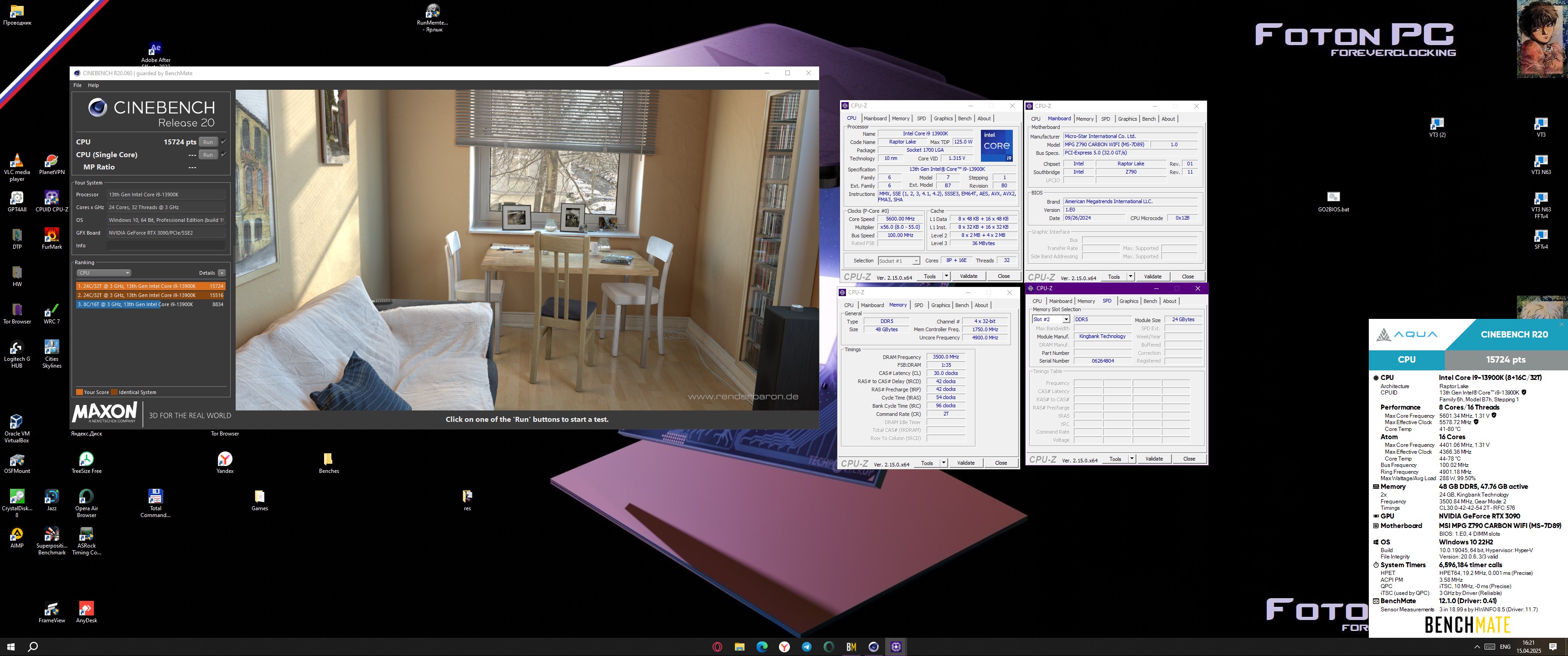Click BenchMate taskbar icon

(851, 647)
